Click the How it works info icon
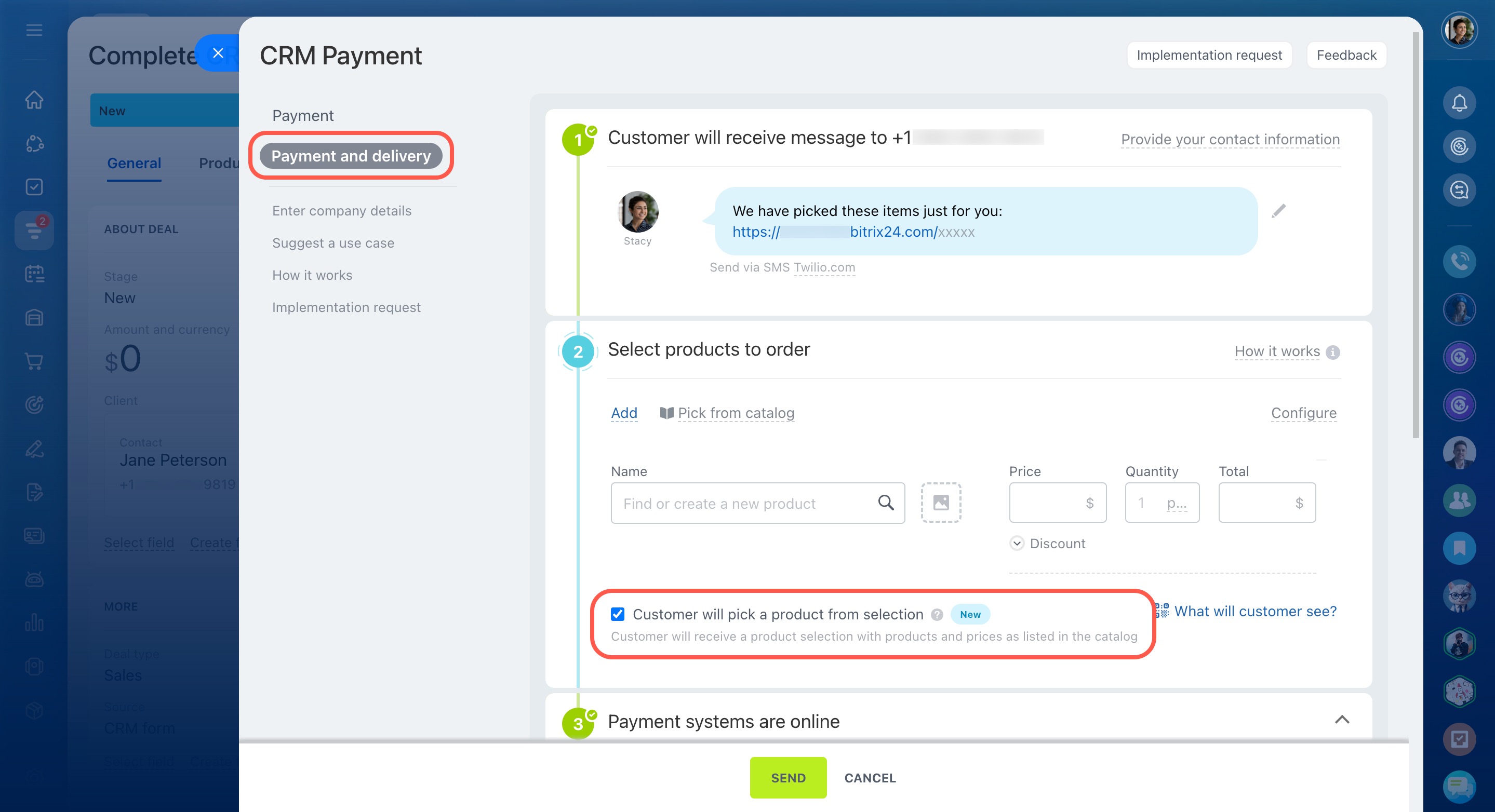Screen dimensions: 1495x812 click(x=1333, y=352)
